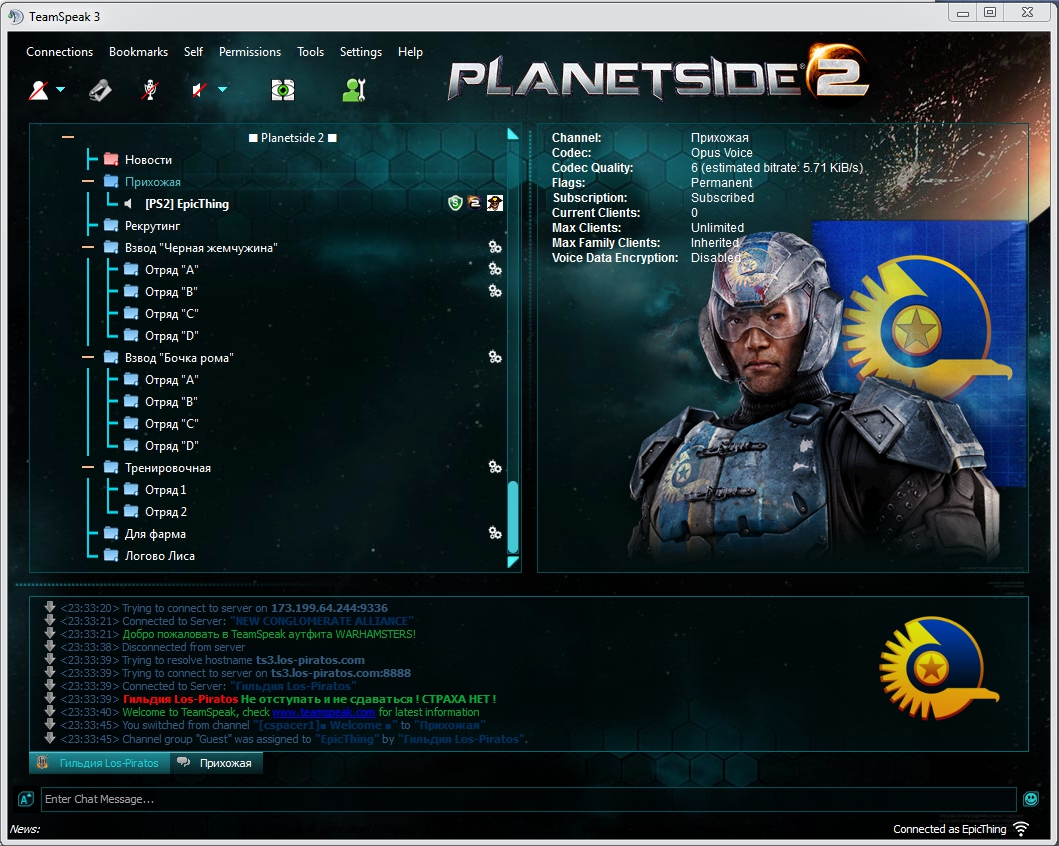1059x846 pixels.
Task: Click the speaker status icon next to EpicThing
Action: (128, 203)
